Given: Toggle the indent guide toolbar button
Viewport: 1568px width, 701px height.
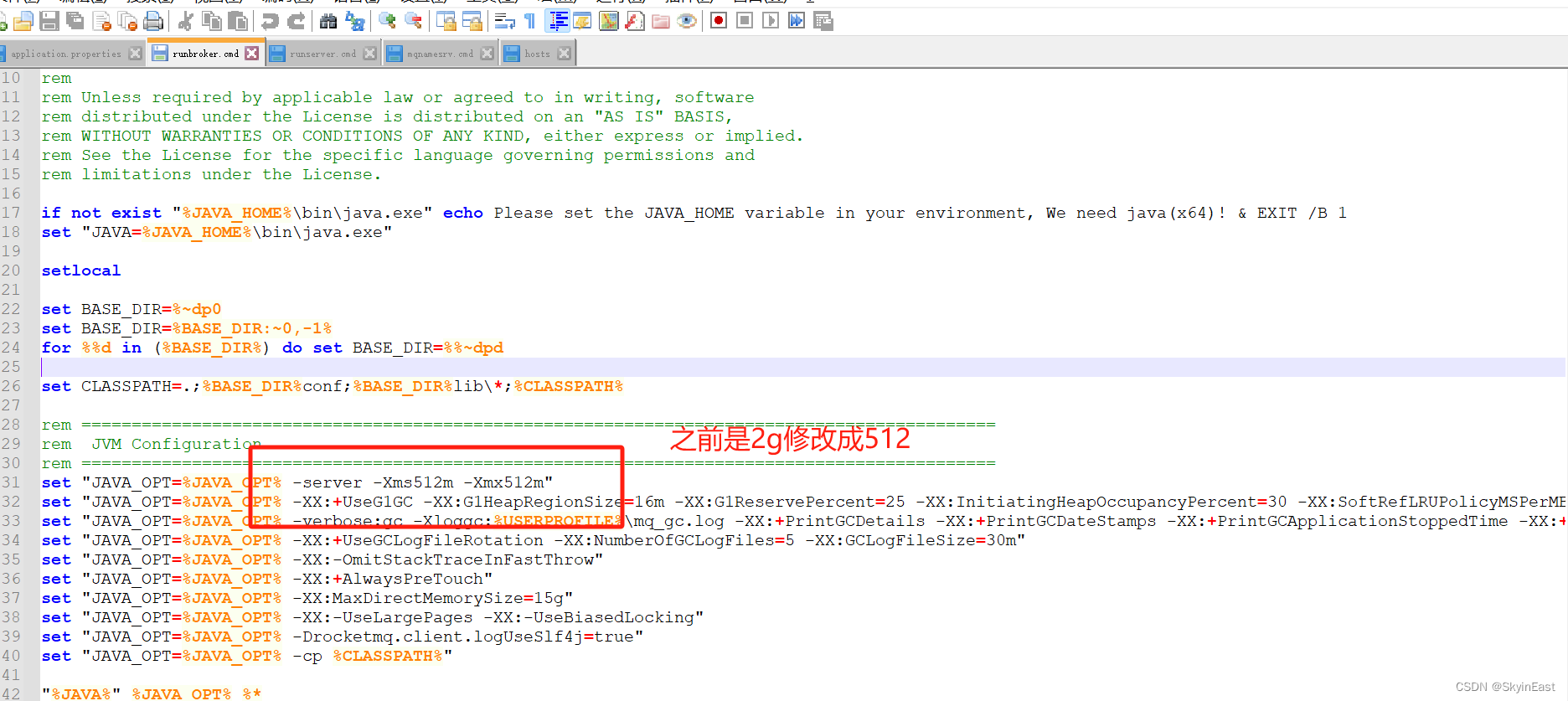Looking at the screenshot, I should [557, 21].
